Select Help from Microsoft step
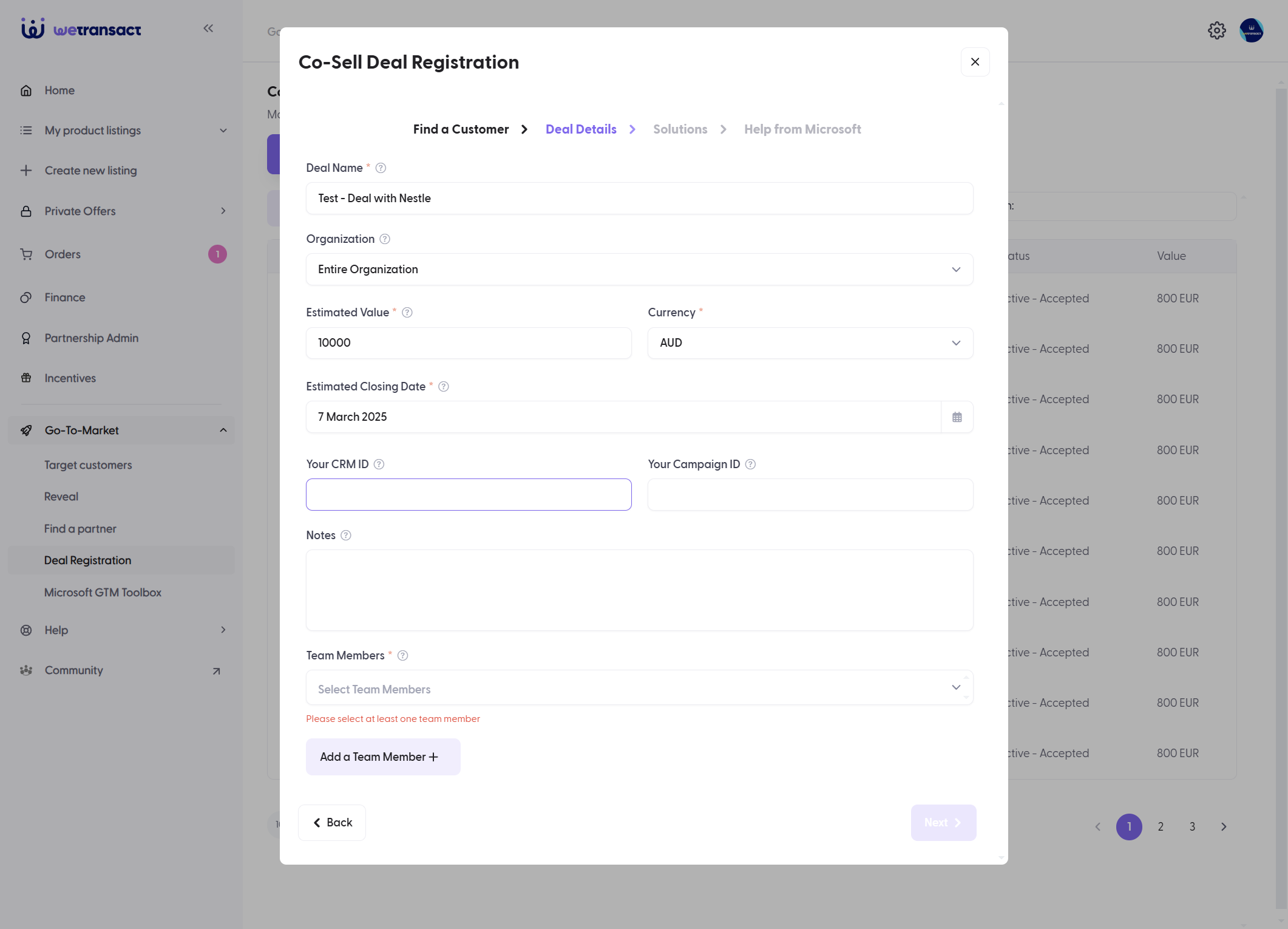1288x929 pixels. 802,129
